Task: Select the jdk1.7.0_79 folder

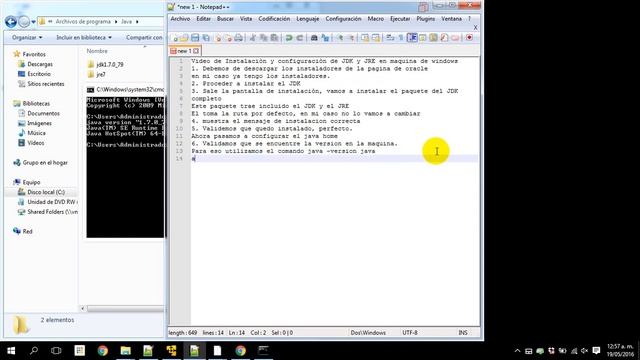Action: [105, 64]
